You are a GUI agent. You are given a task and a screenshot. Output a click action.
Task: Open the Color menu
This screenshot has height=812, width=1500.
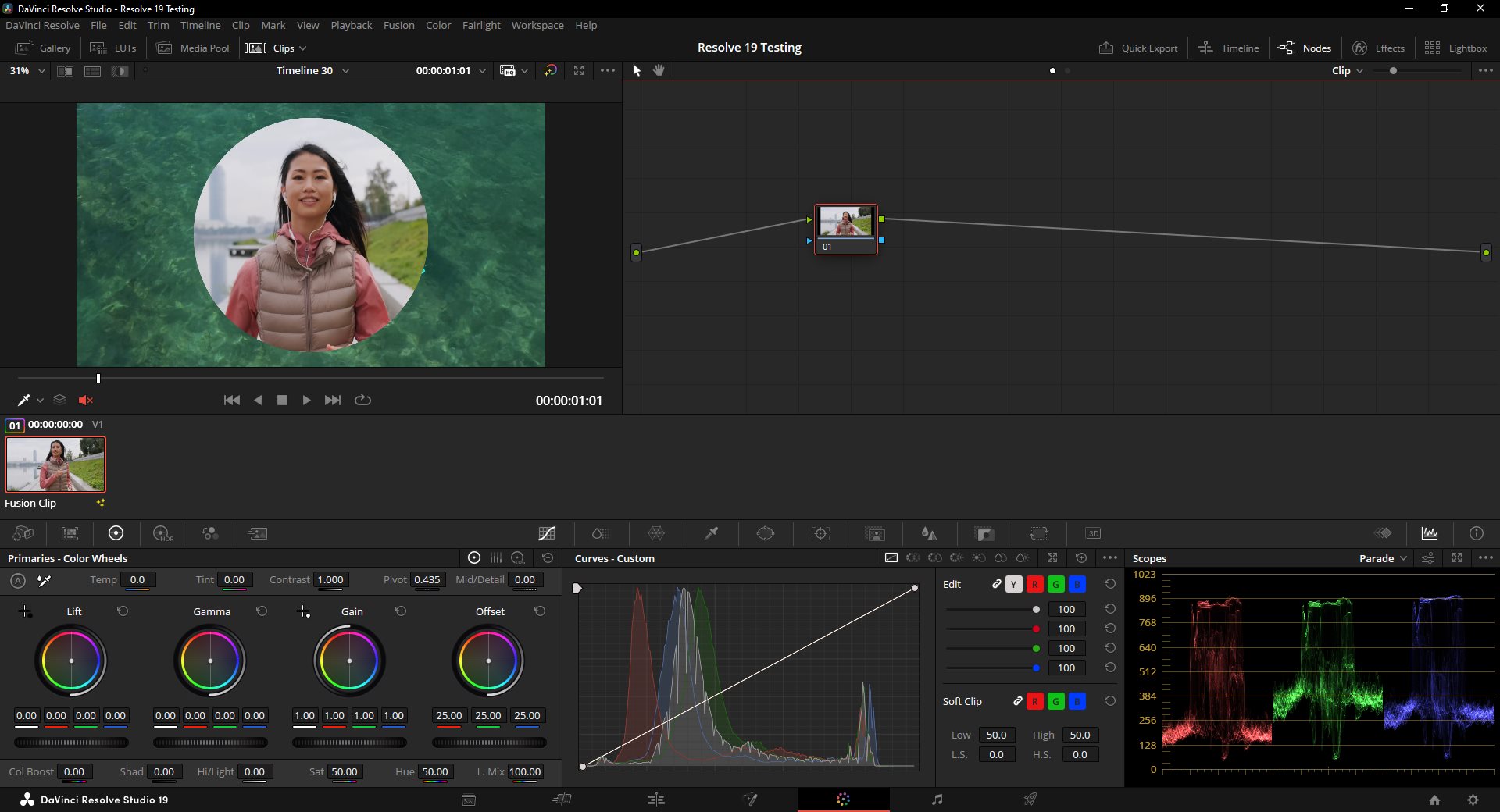click(x=438, y=25)
